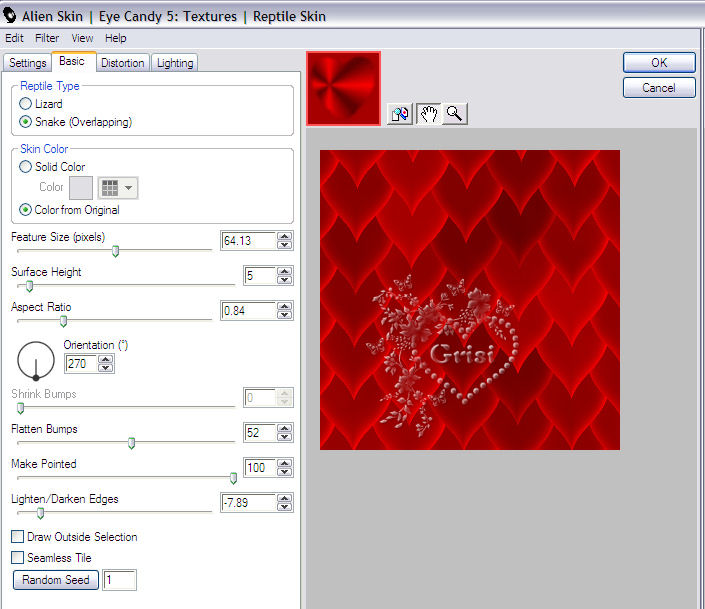Decrease the Orientation angle spinner
This screenshot has height=609, width=705.
pos(106,369)
